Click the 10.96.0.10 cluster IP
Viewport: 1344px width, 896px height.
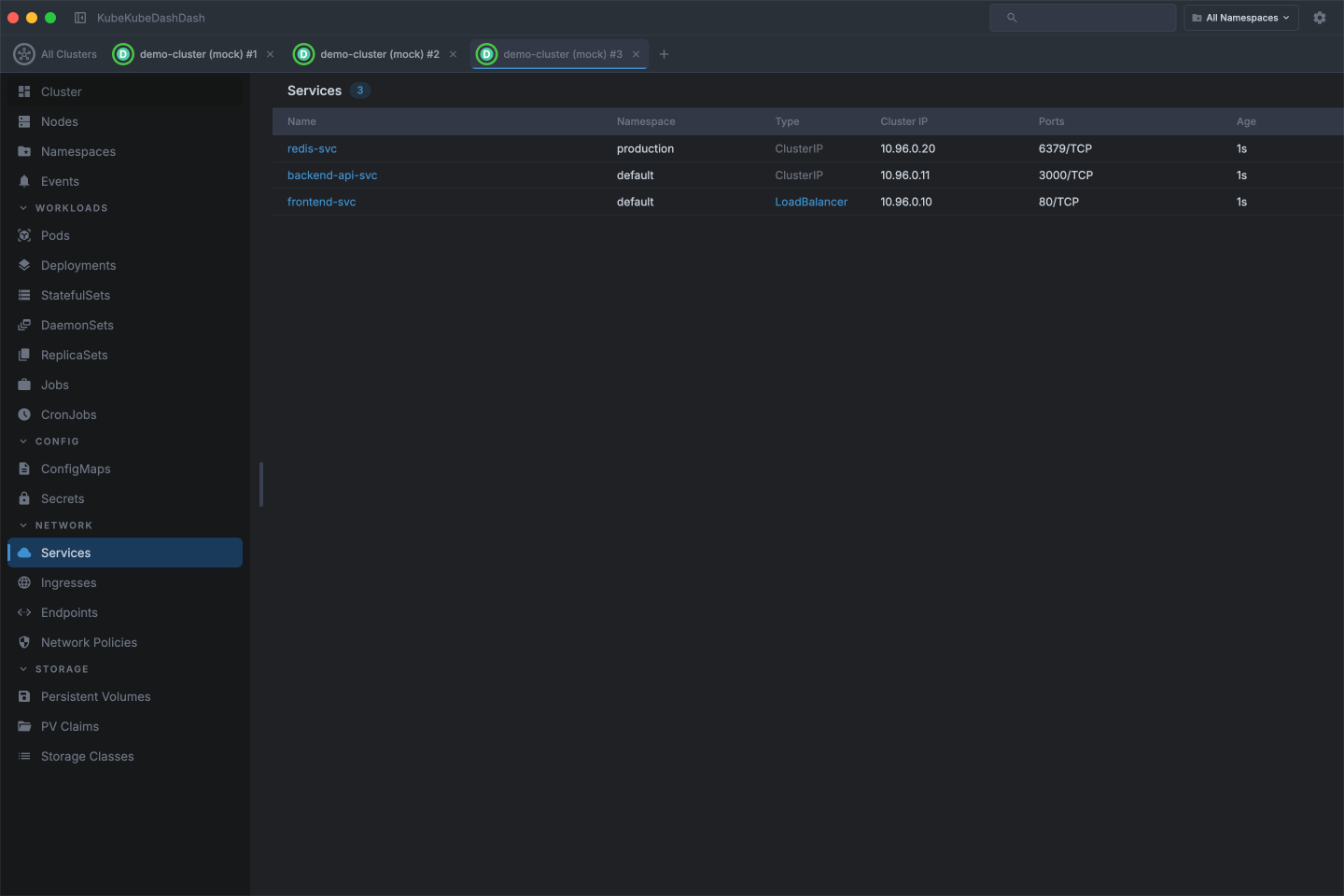point(906,202)
